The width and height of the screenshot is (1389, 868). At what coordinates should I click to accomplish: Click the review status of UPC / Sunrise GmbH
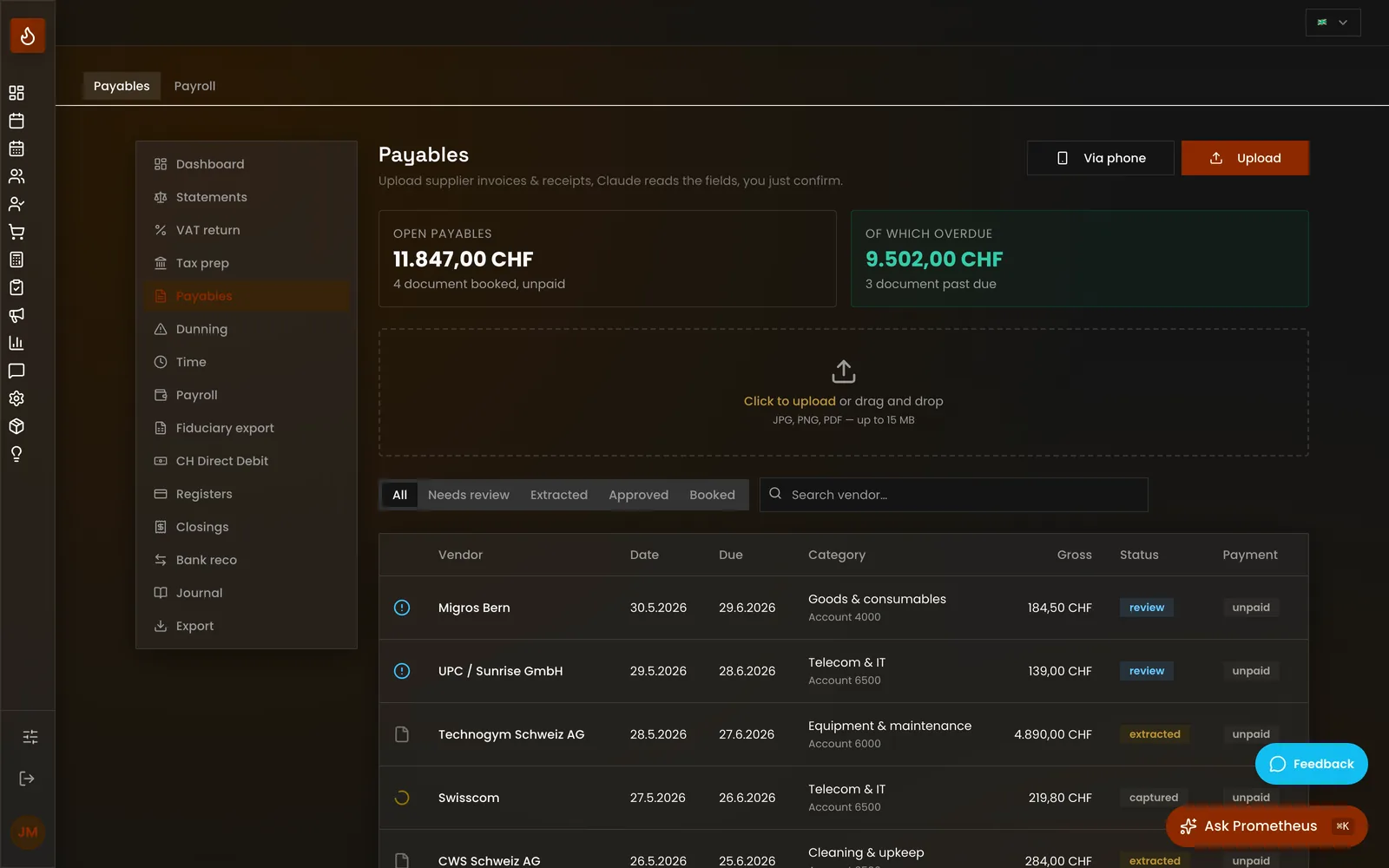pyautogui.click(x=1146, y=671)
